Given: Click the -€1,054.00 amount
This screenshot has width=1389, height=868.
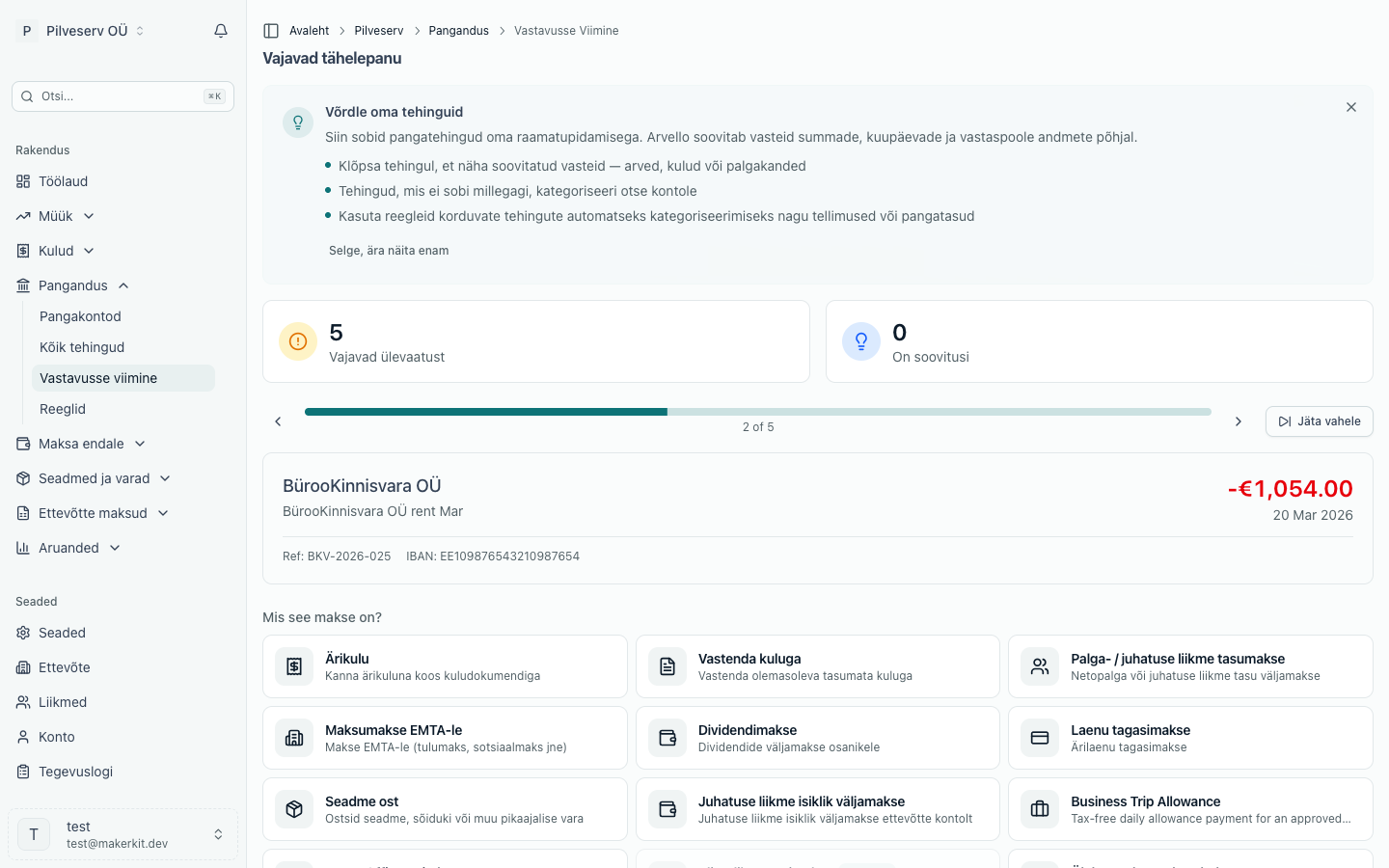Looking at the screenshot, I should click(x=1290, y=489).
